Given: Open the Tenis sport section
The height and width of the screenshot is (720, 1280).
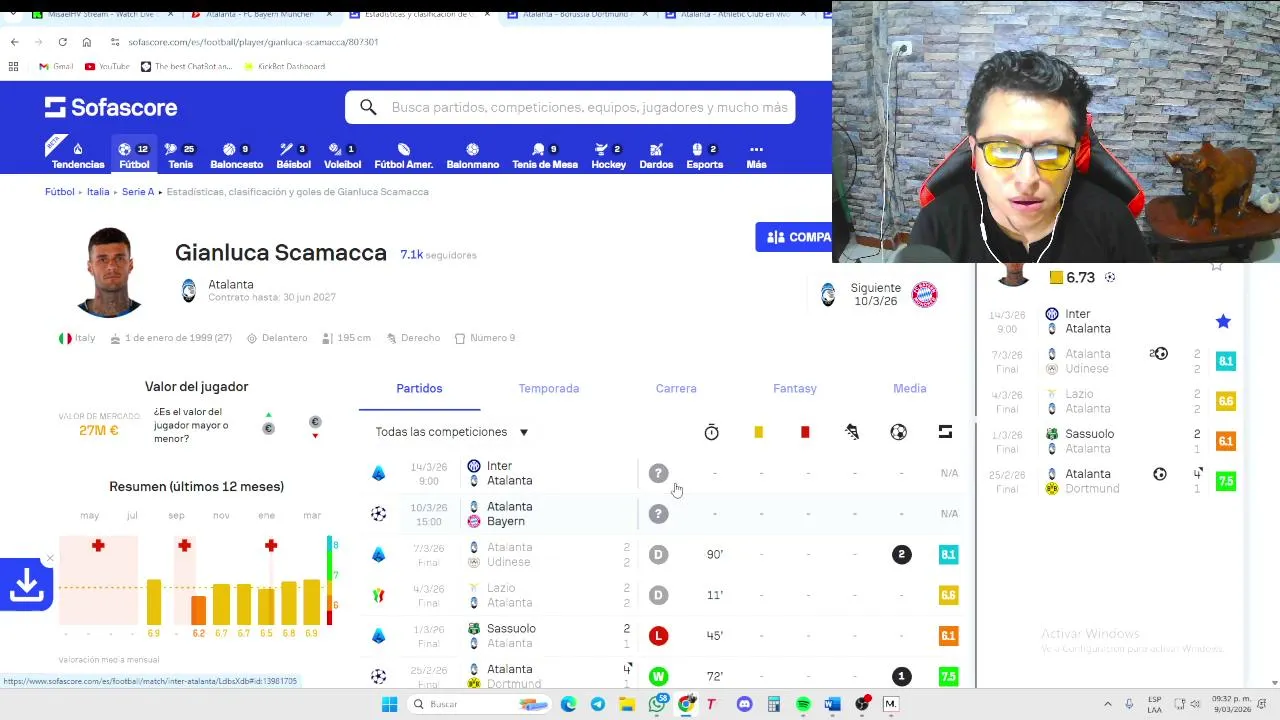Looking at the screenshot, I should point(180,156).
